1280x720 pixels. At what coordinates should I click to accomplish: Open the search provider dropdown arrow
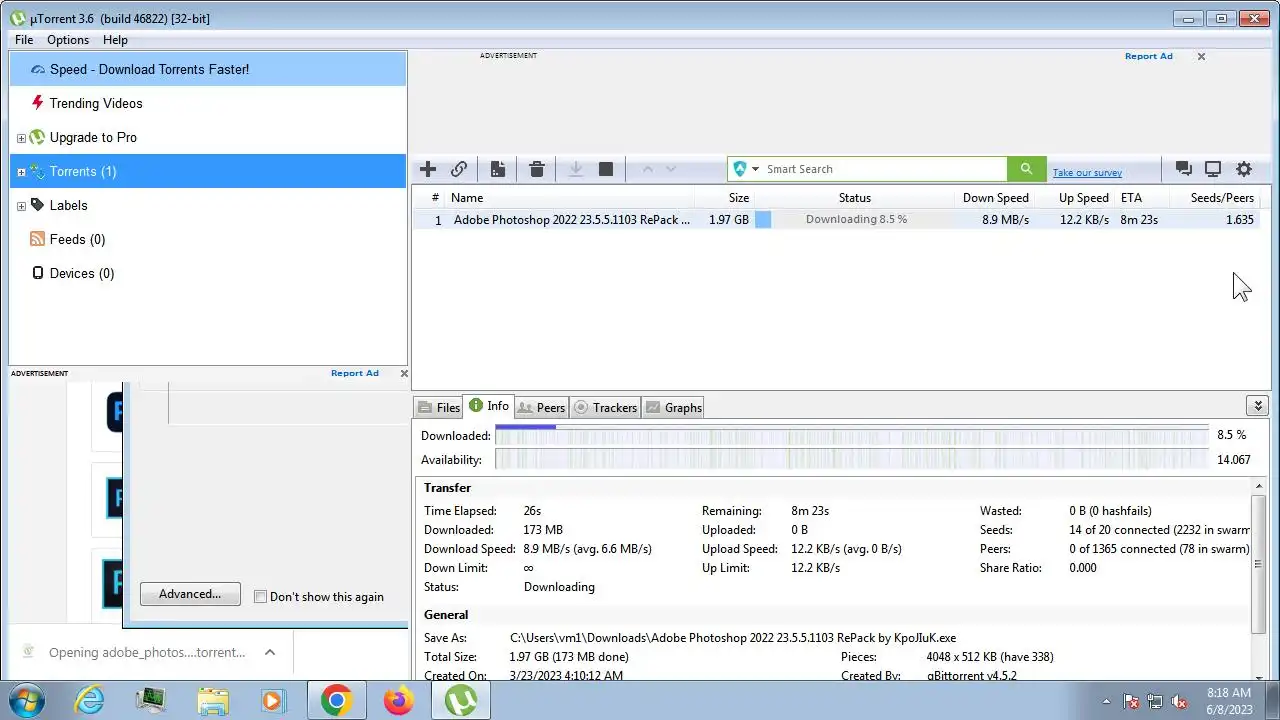click(x=756, y=169)
